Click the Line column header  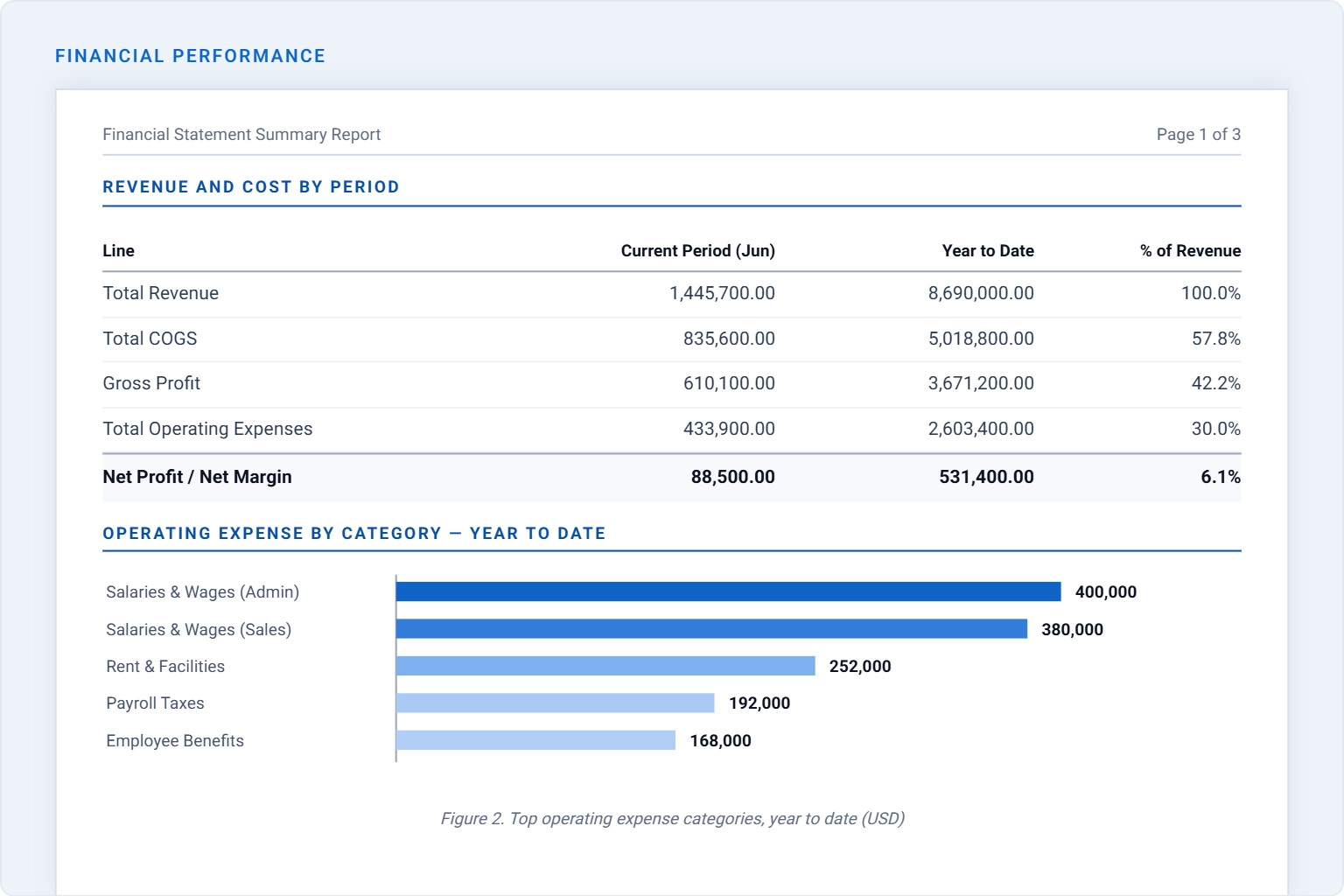pyautogui.click(x=118, y=251)
